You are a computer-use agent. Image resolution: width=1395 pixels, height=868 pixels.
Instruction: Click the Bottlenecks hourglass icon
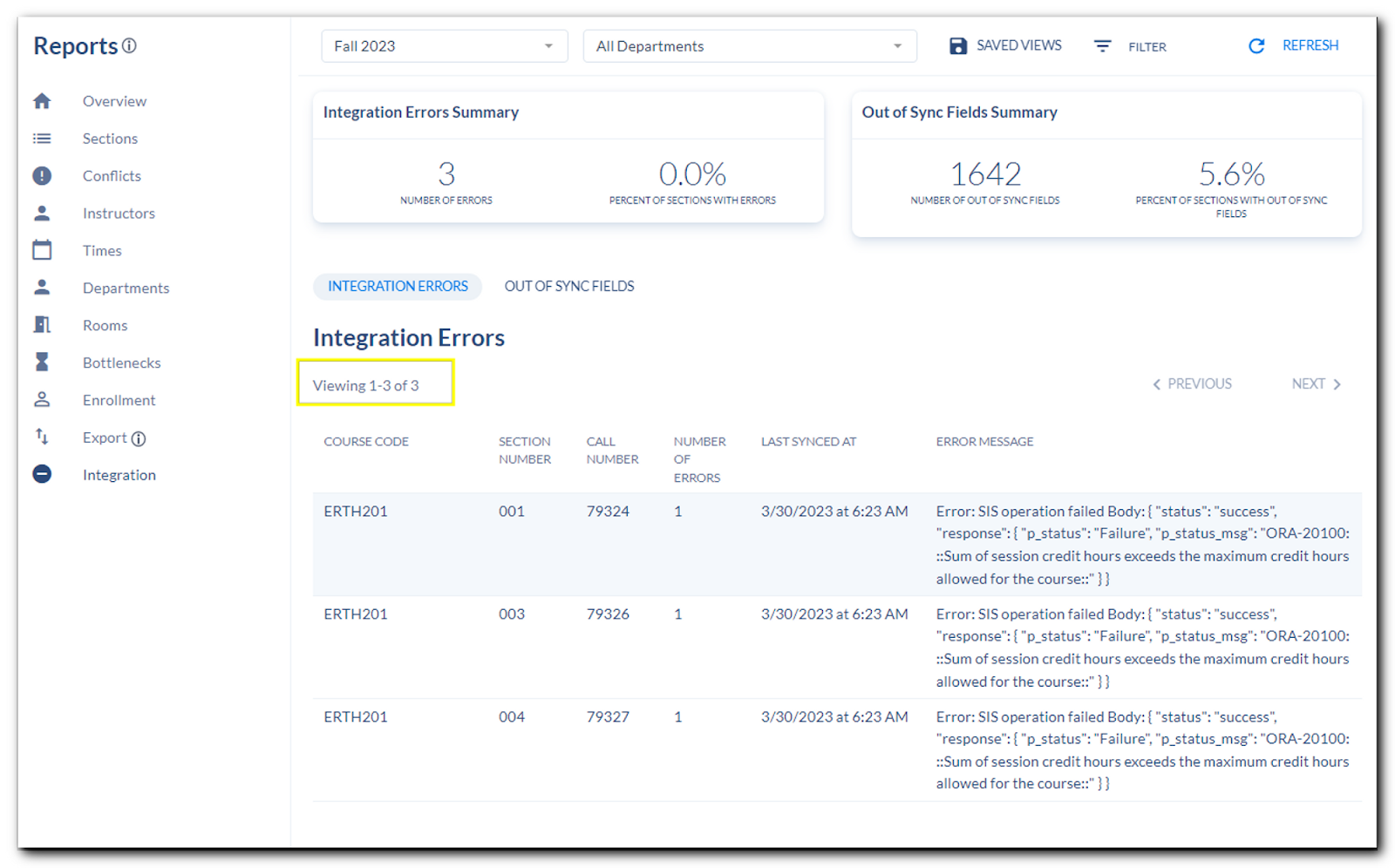pos(42,362)
